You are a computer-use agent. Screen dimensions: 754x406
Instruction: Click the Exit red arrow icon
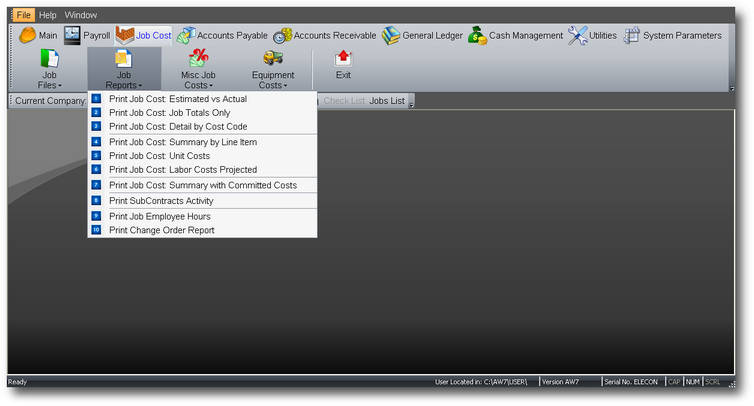pyautogui.click(x=343, y=59)
